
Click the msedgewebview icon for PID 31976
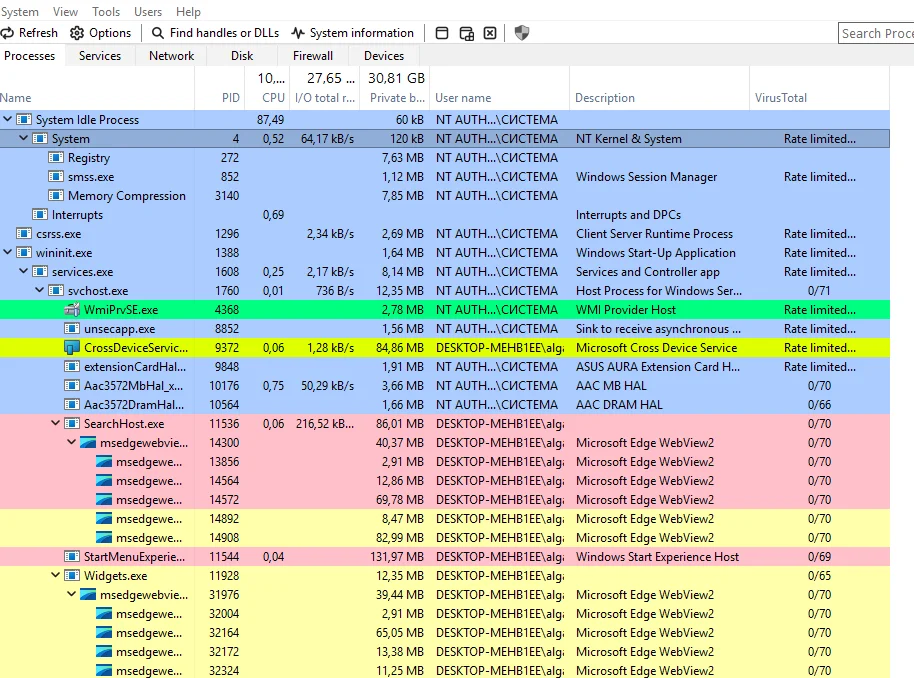(x=88, y=595)
